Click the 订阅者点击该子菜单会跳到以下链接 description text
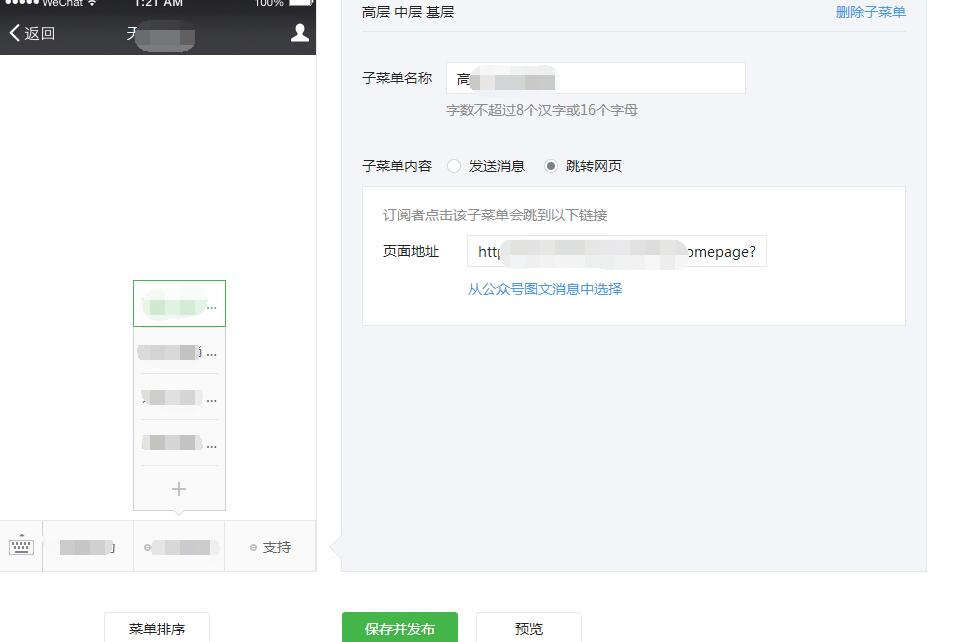Viewport: 955px width, 642px height. tap(495, 214)
